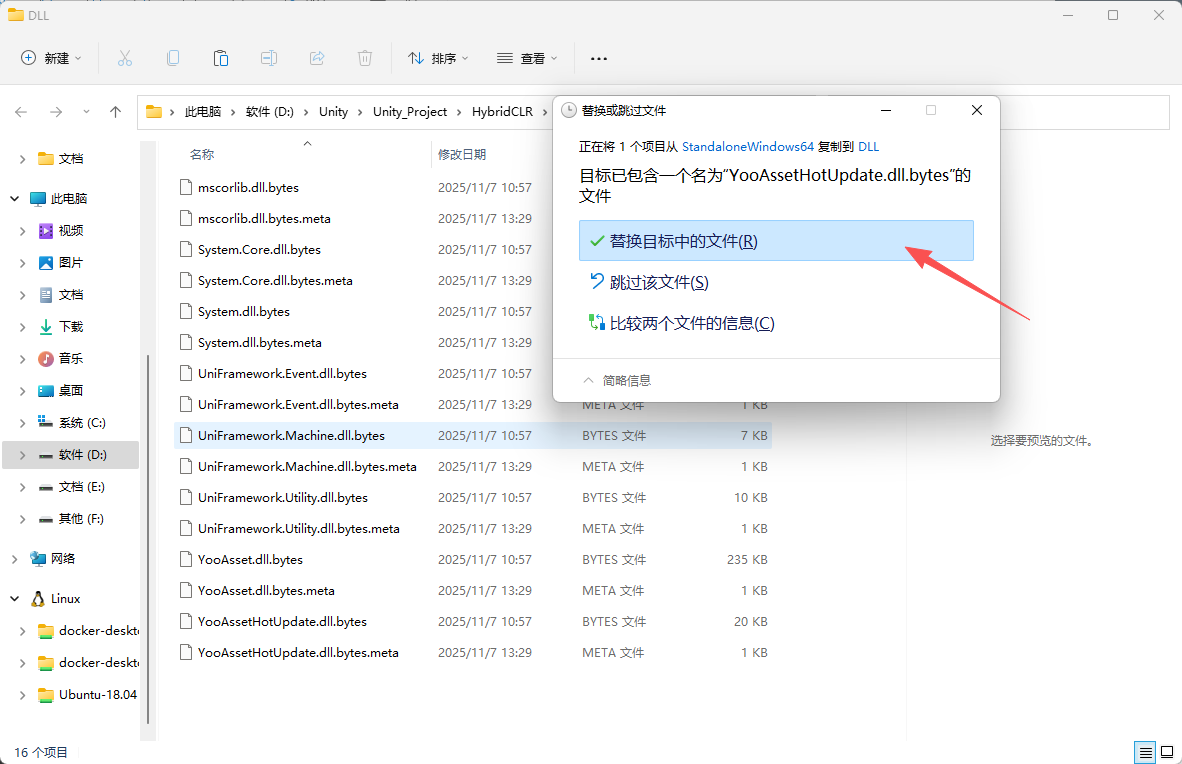Open the three-dots more options menu
The image size is (1182, 764).
[x=599, y=58]
